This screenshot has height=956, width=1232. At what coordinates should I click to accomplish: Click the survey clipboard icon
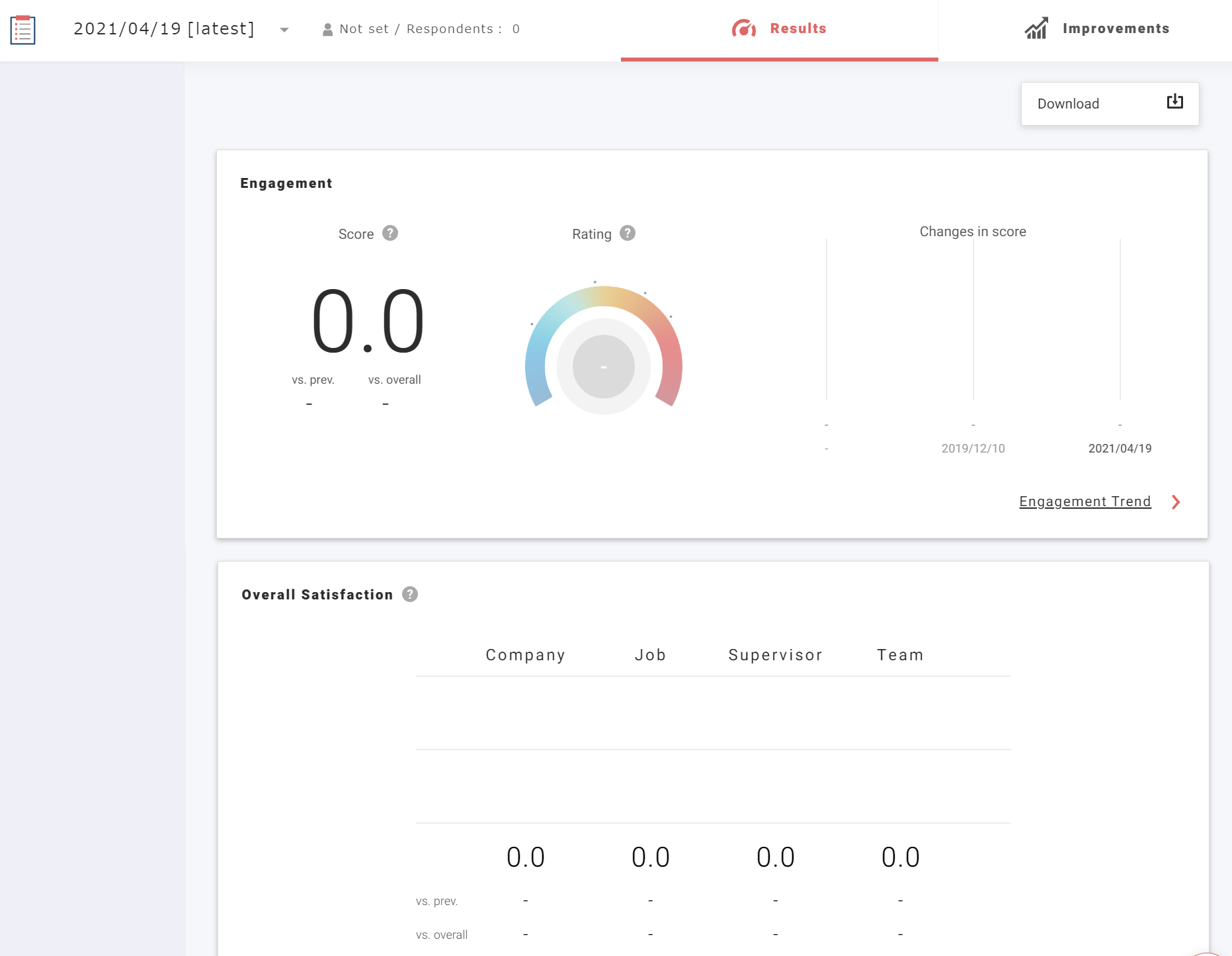point(23,30)
